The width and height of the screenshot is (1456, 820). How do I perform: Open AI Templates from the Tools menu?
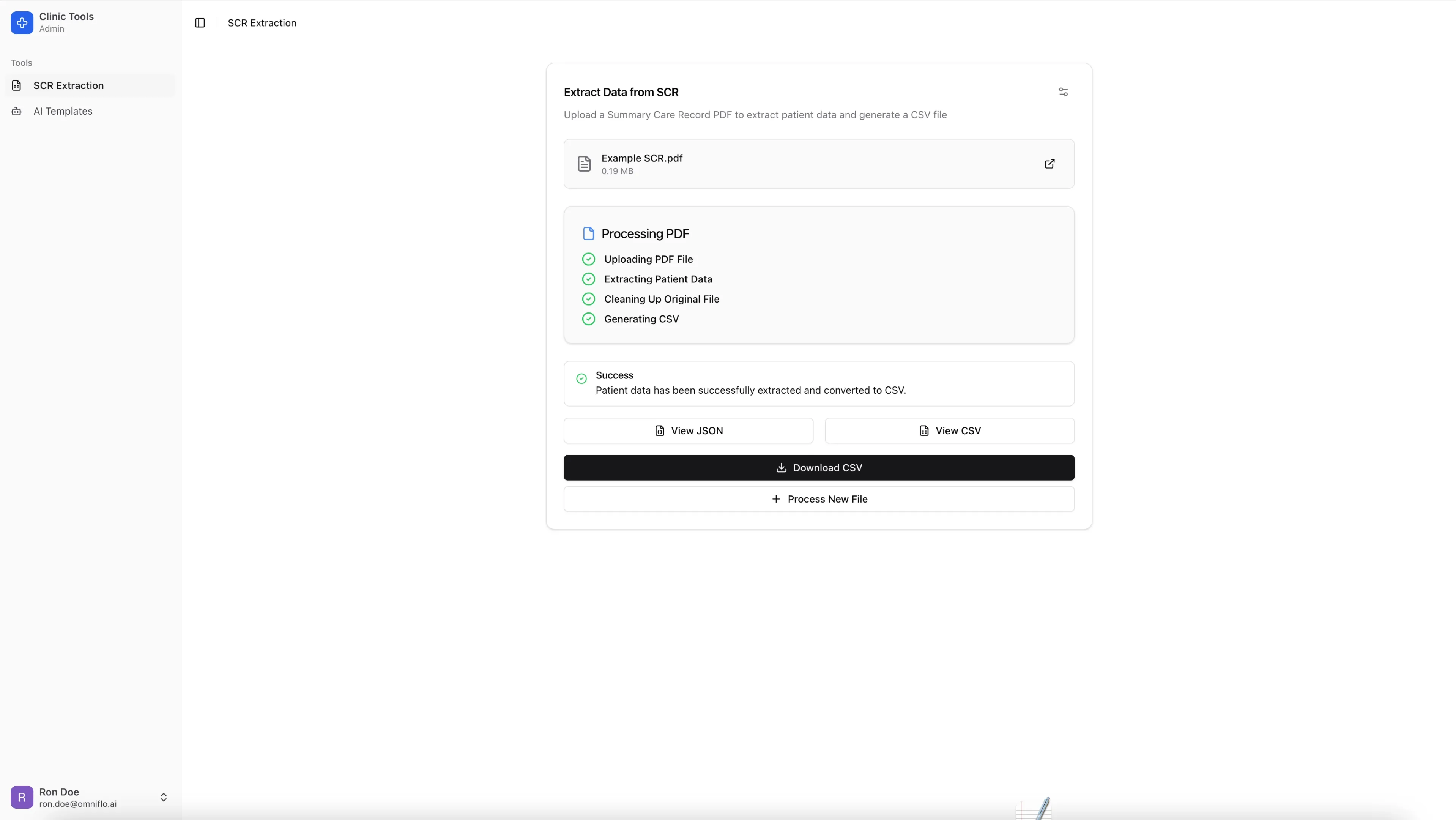(x=62, y=111)
